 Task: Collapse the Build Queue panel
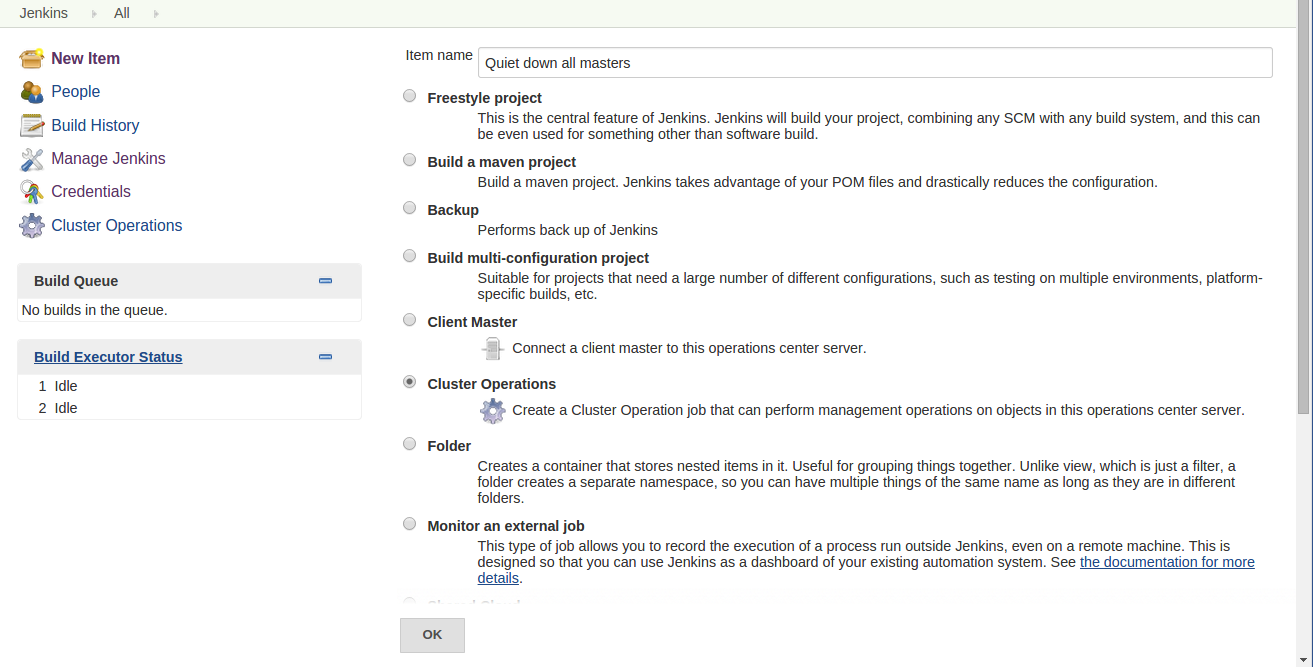(325, 281)
